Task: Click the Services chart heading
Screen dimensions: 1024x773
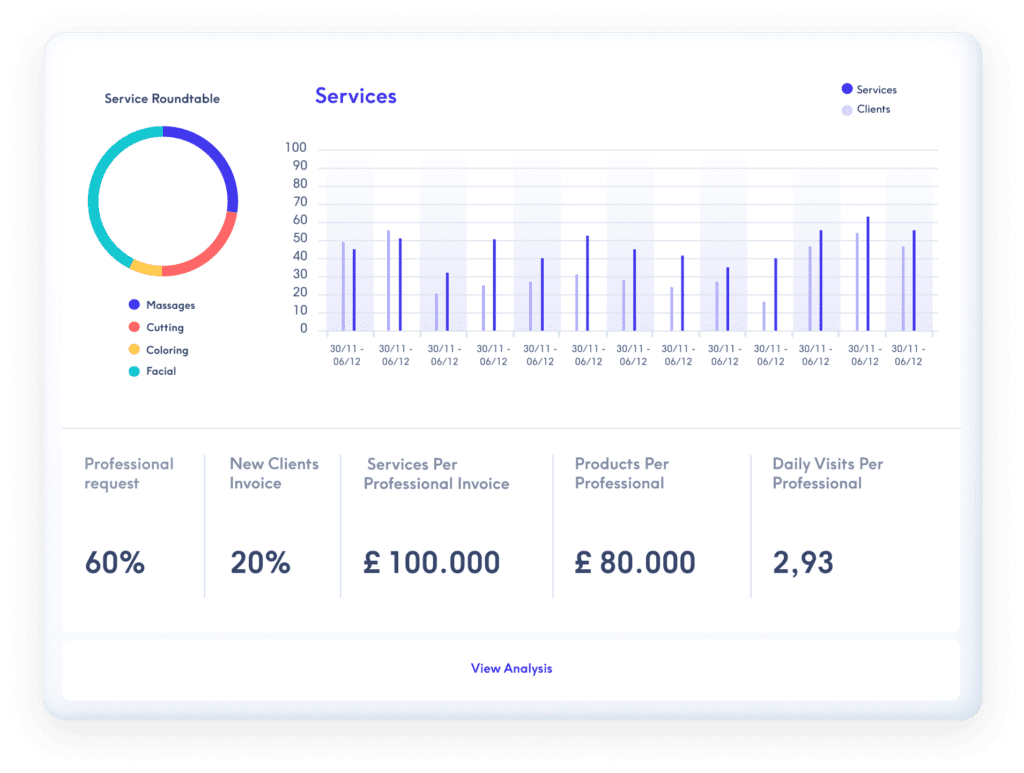Action: (x=356, y=96)
